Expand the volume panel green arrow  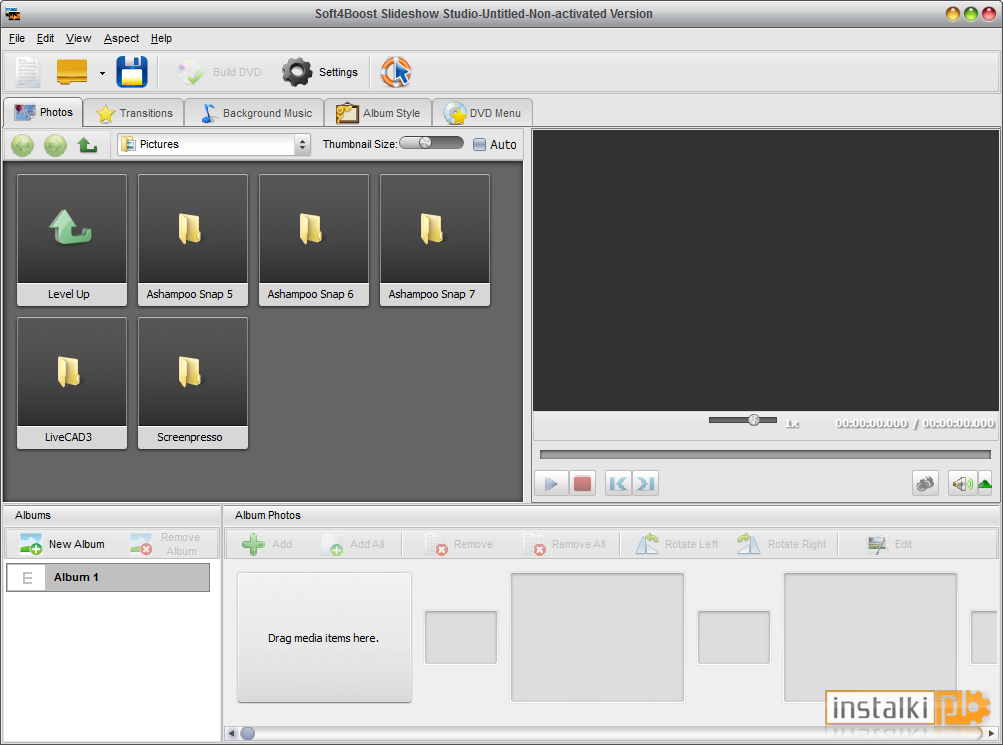pyautogui.click(x=985, y=483)
